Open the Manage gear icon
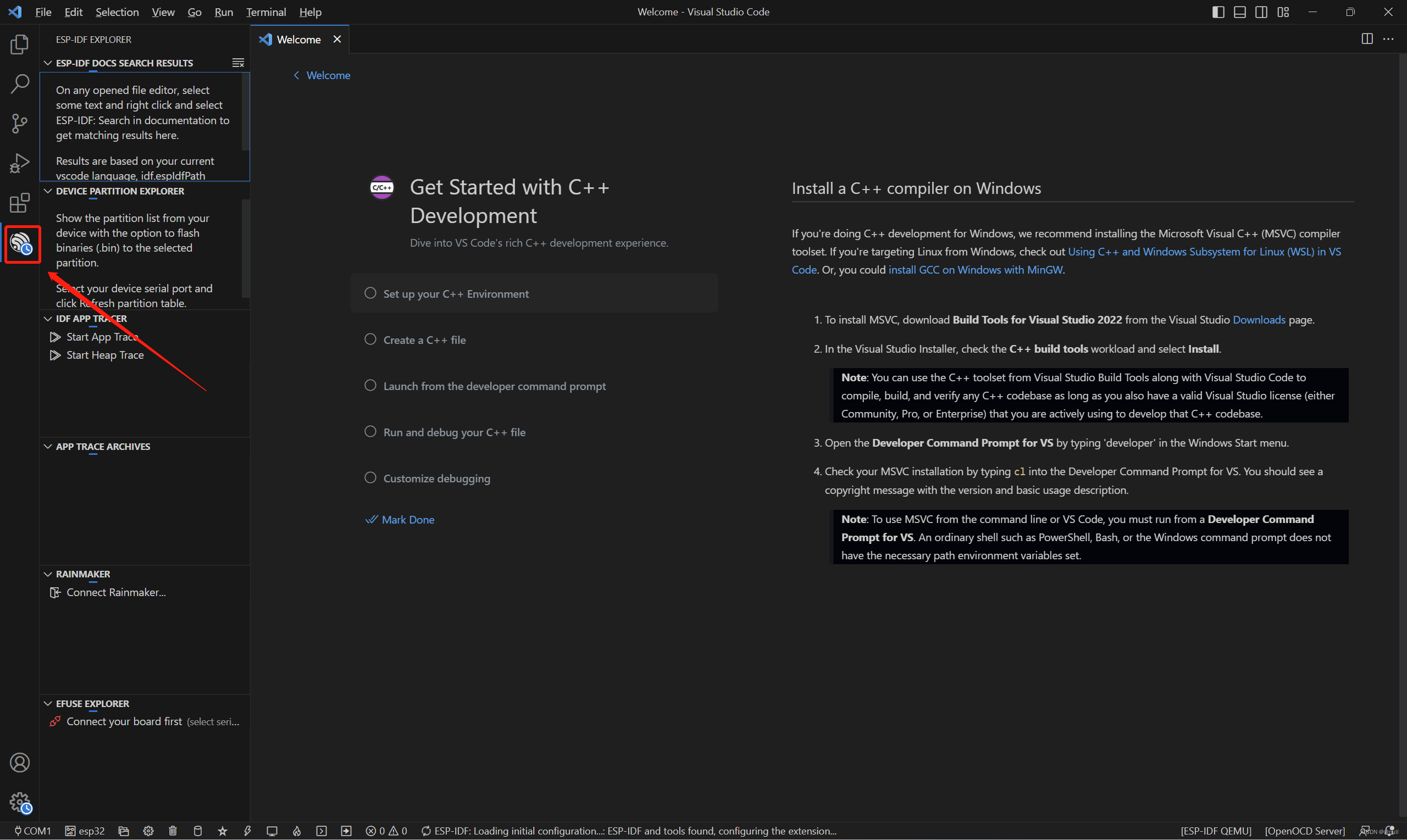Screen dimensions: 1407x840 [20, 803]
